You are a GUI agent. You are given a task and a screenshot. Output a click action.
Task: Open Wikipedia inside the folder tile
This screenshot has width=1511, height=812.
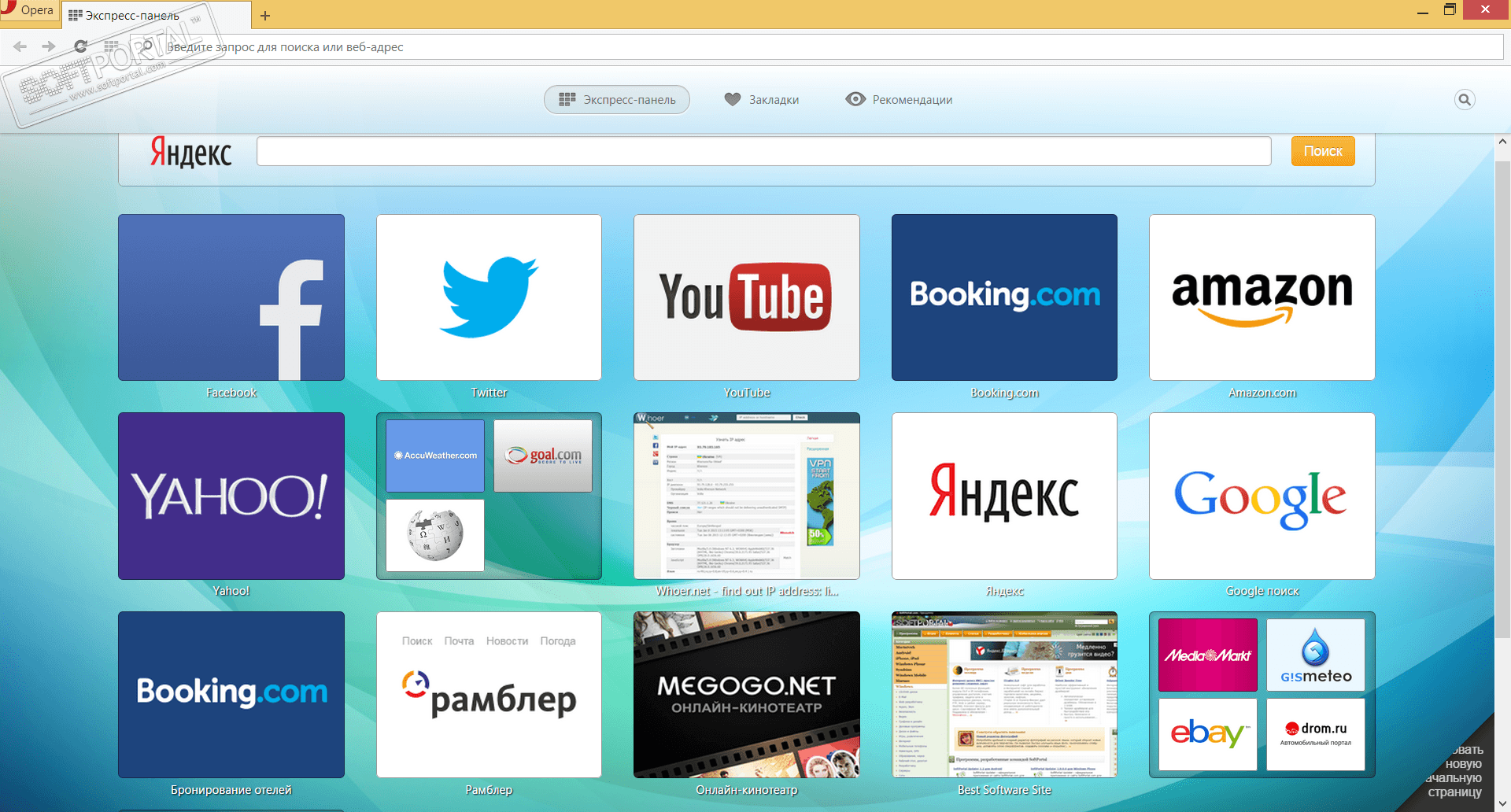pos(435,535)
